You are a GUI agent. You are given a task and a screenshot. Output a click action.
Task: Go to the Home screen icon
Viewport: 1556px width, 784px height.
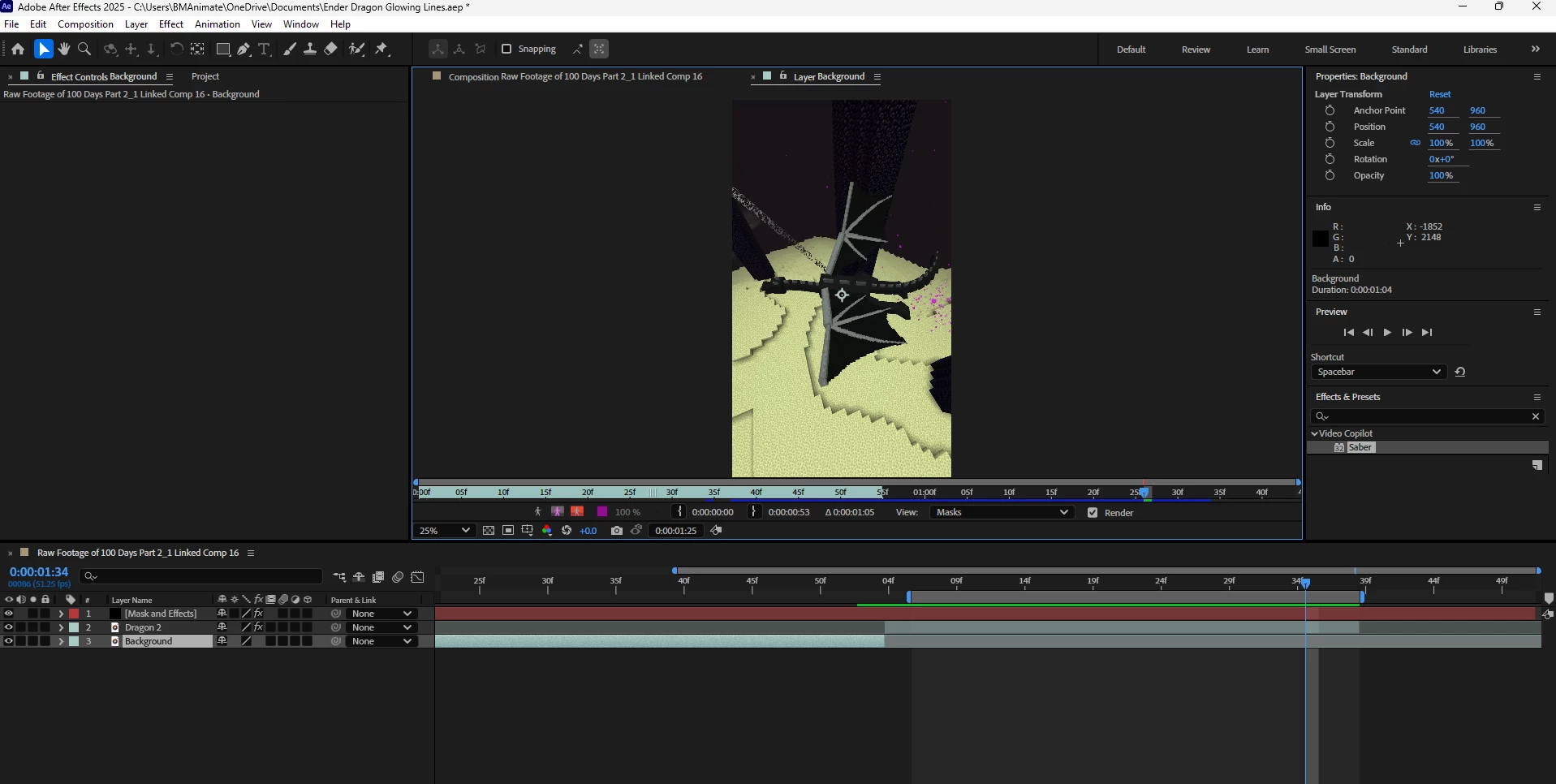18,50
